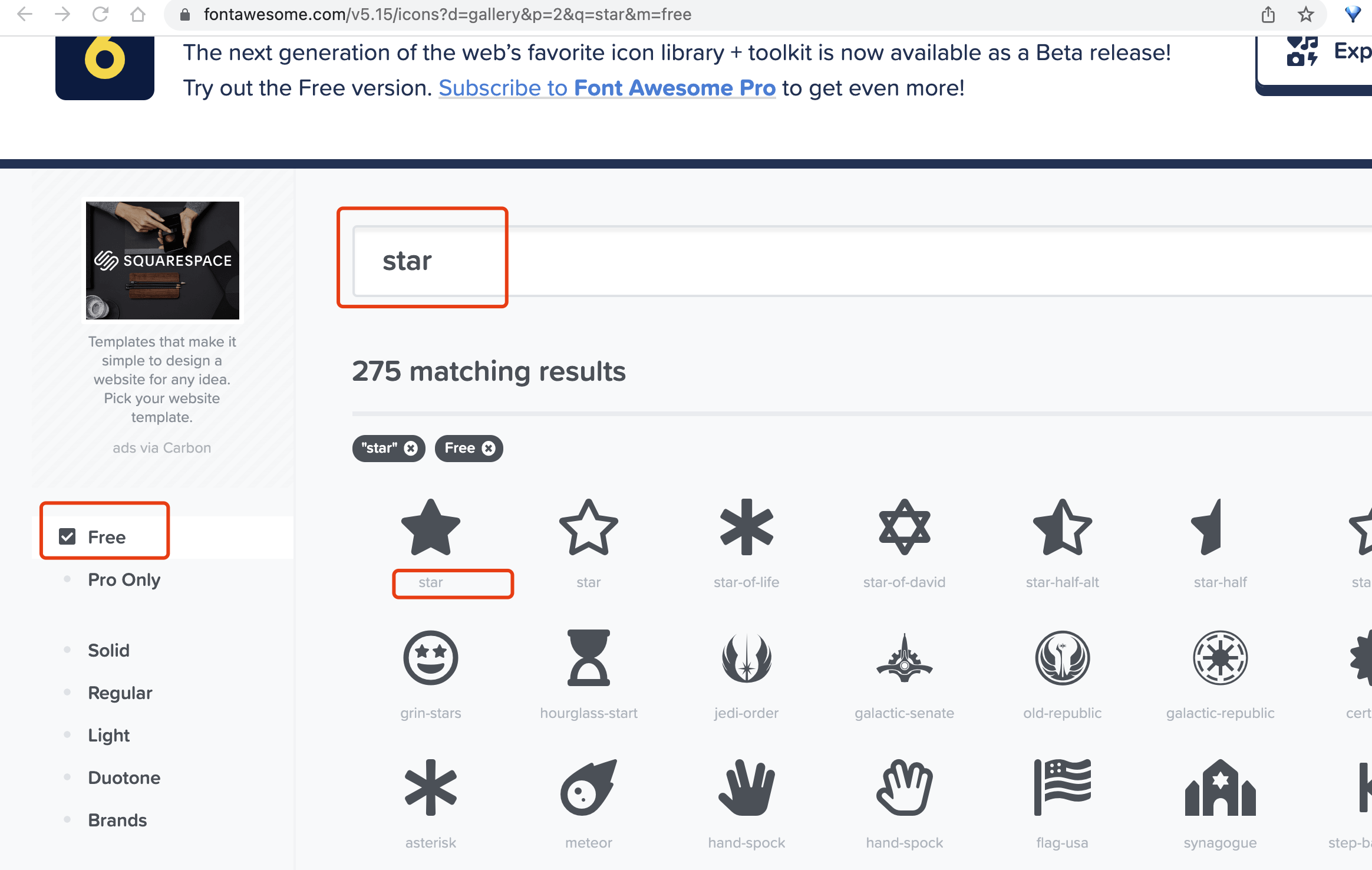1372x870 pixels.
Task: Open the star-of-david icon
Action: [x=904, y=528]
